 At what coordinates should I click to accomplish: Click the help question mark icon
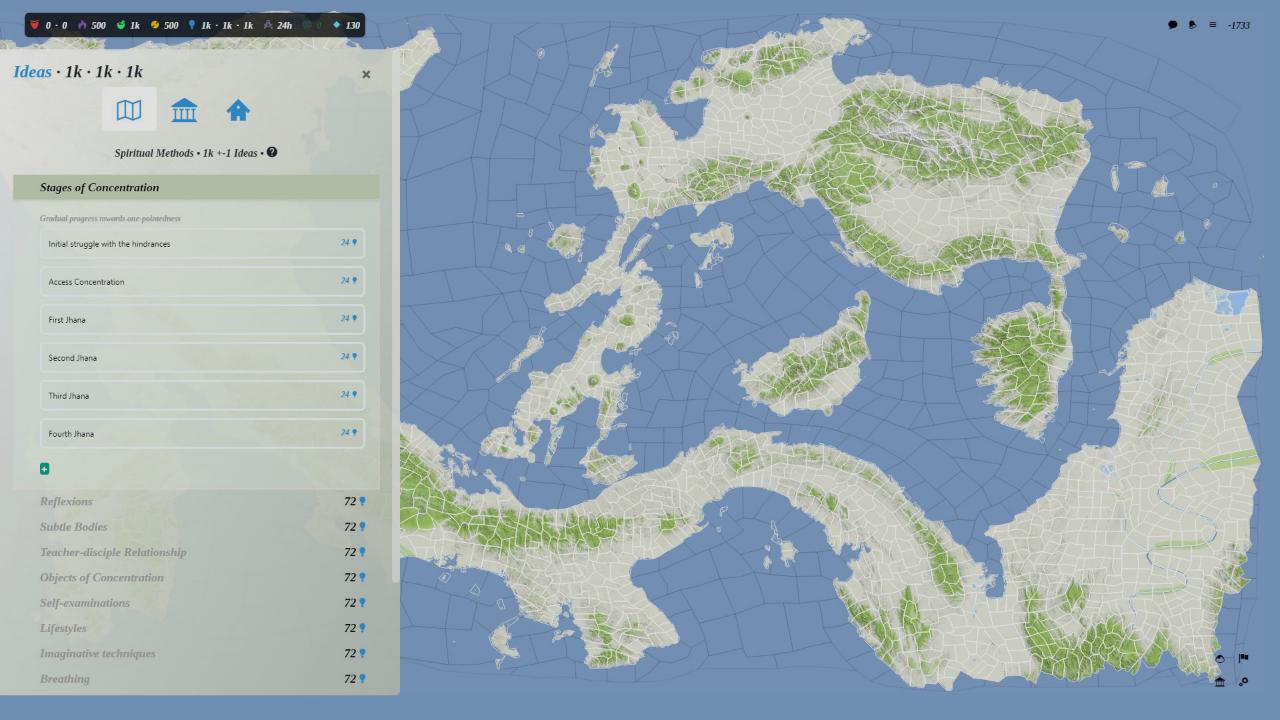(x=272, y=153)
